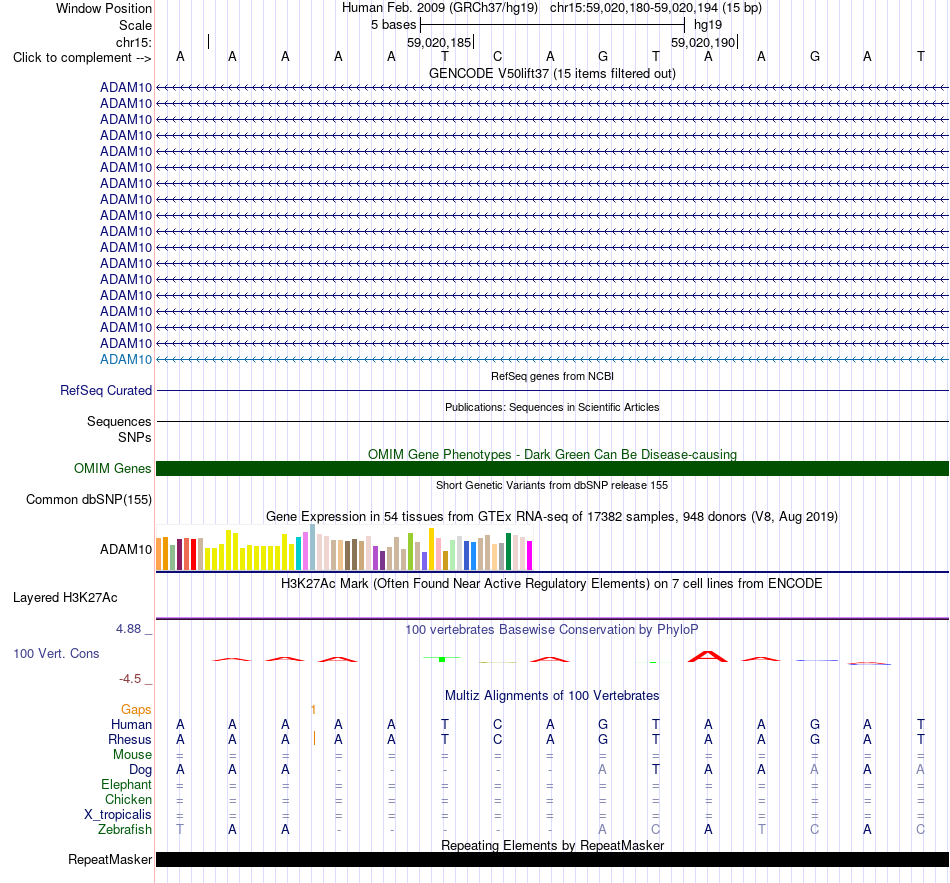This screenshot has width=950, height=883.
Task: Click the 'Sequences' track label
Action: pos(119,421)
